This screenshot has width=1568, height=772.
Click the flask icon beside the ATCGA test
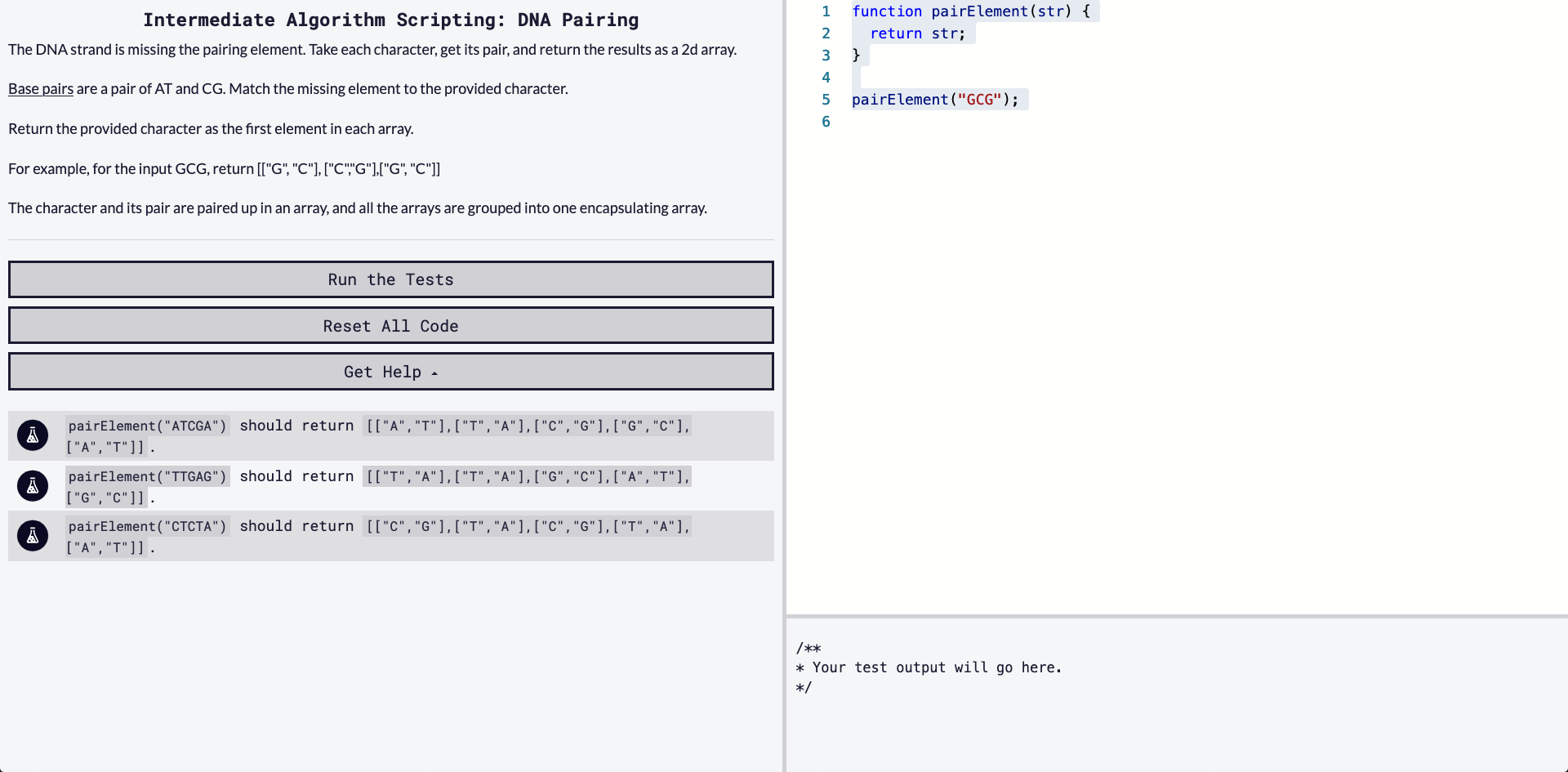pos(33,435)
